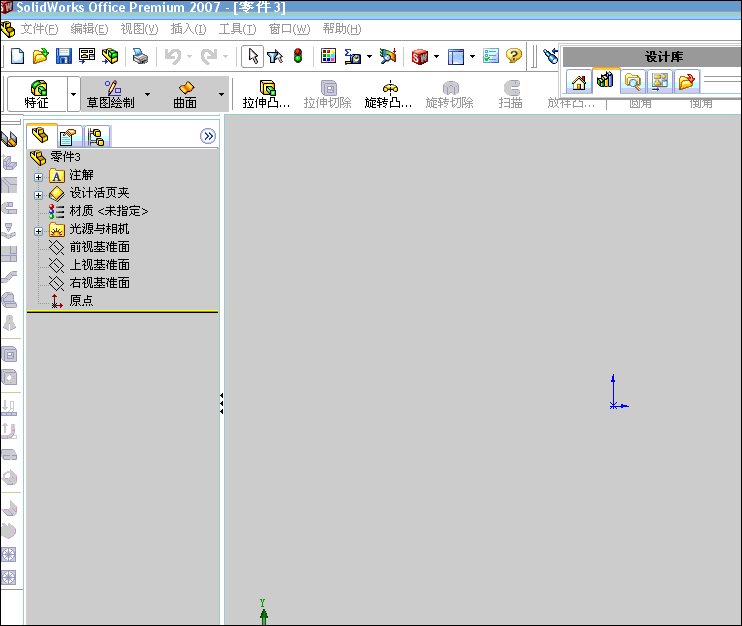Open the dropdown beside the red SW cube

pyautogui.click(x=436, y=56)
